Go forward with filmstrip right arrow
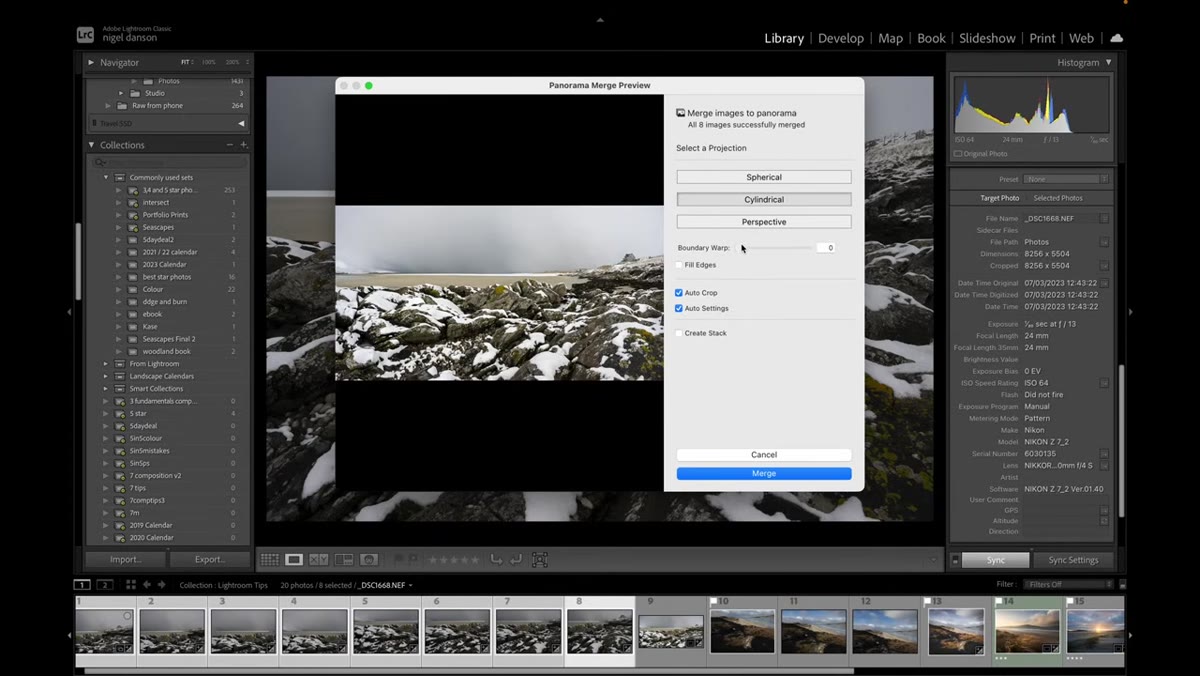Screen dimensions: 1200x676 [161, 585]
